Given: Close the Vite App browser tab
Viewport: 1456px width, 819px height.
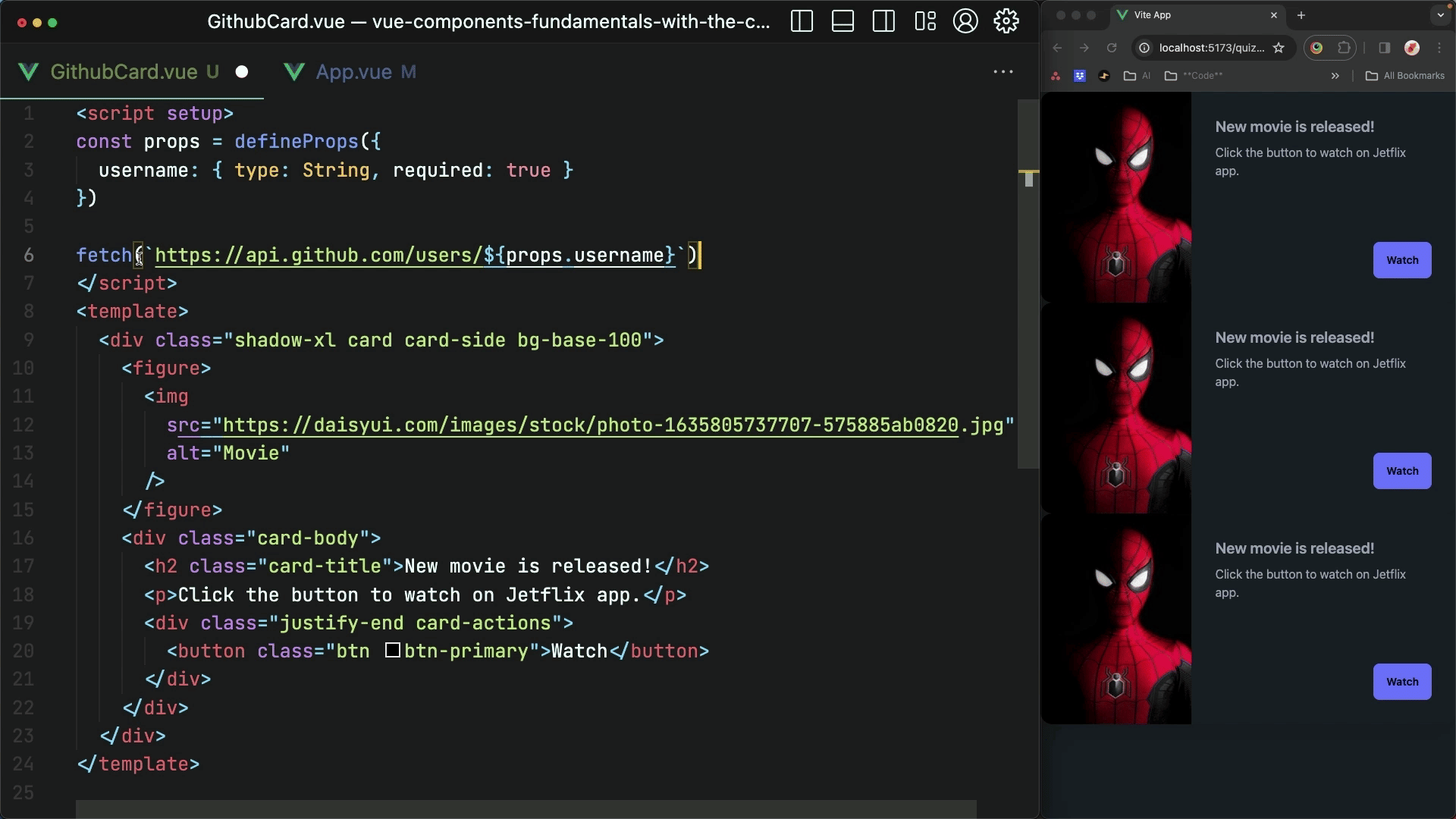Looking at the screenshot, I should (1274, 15).
